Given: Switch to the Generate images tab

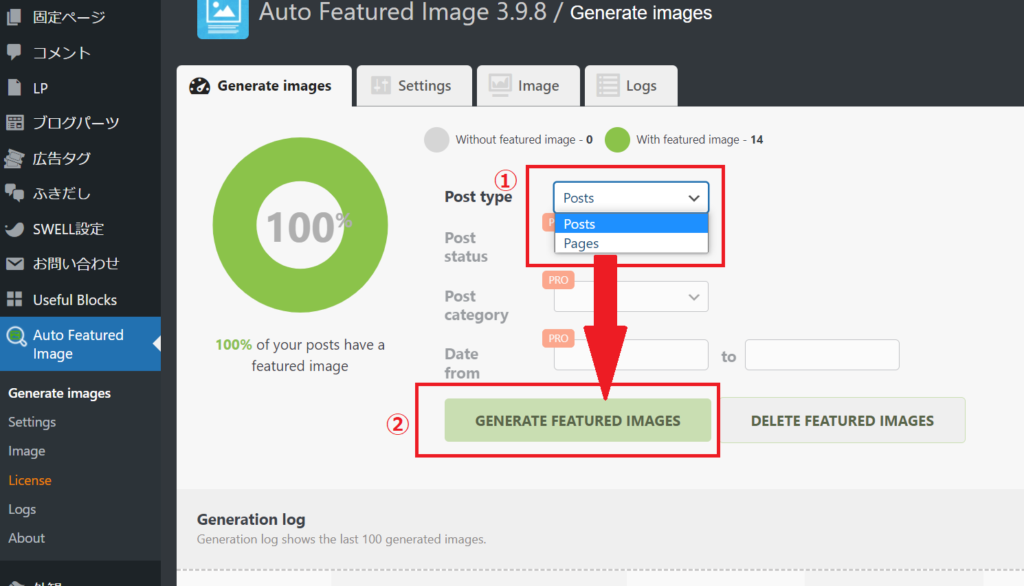Looking at the screenshot, I should [x=264, y=86].
